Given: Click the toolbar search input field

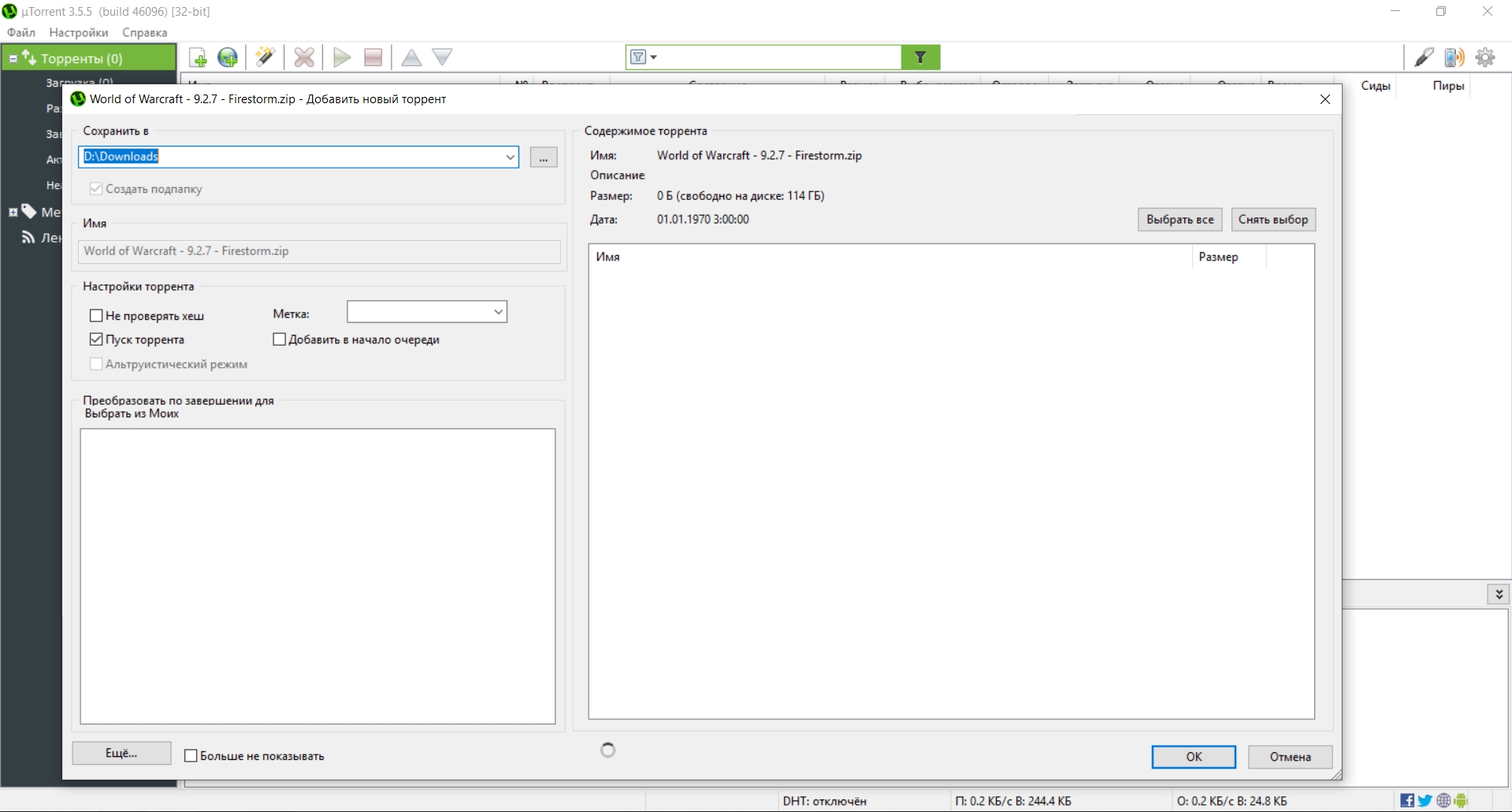Looking at the screenshot, I should (x=780, y=57).
